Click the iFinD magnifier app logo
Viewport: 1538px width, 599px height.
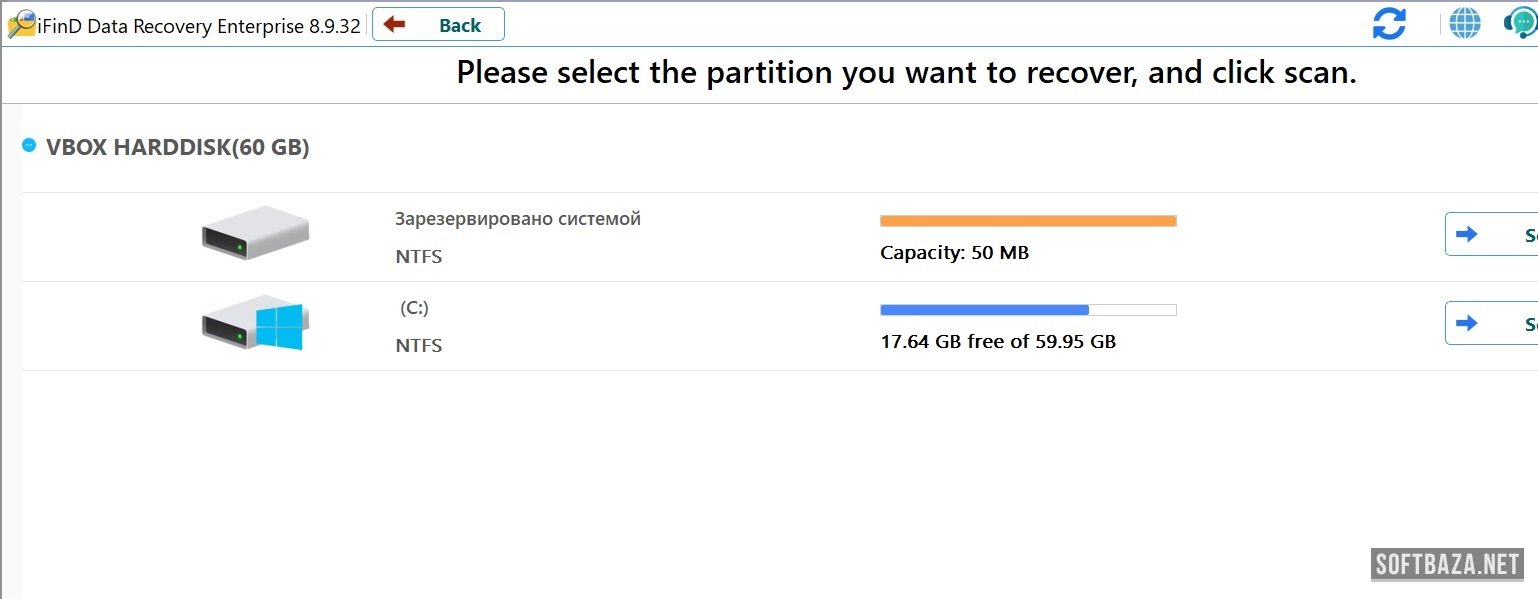[21, 24]
